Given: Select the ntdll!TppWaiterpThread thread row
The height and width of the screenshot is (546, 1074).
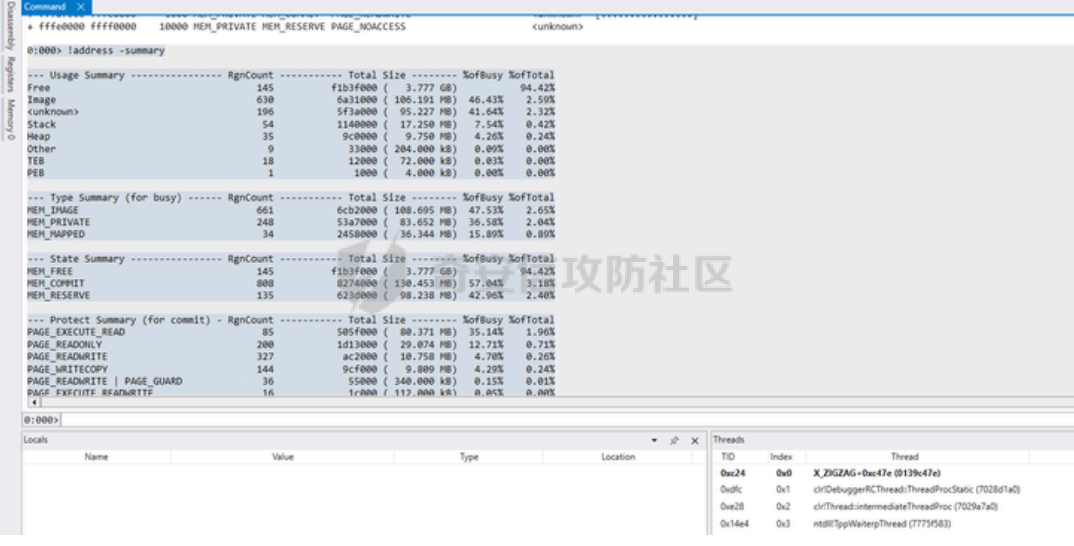Looking at the screenshot, I should coord(870,524).
